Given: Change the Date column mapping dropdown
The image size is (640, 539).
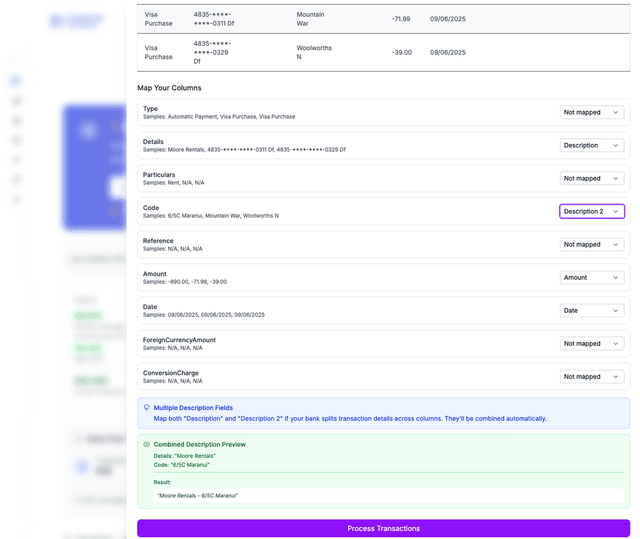Looking at the screenshot, I should coord(591,310).
